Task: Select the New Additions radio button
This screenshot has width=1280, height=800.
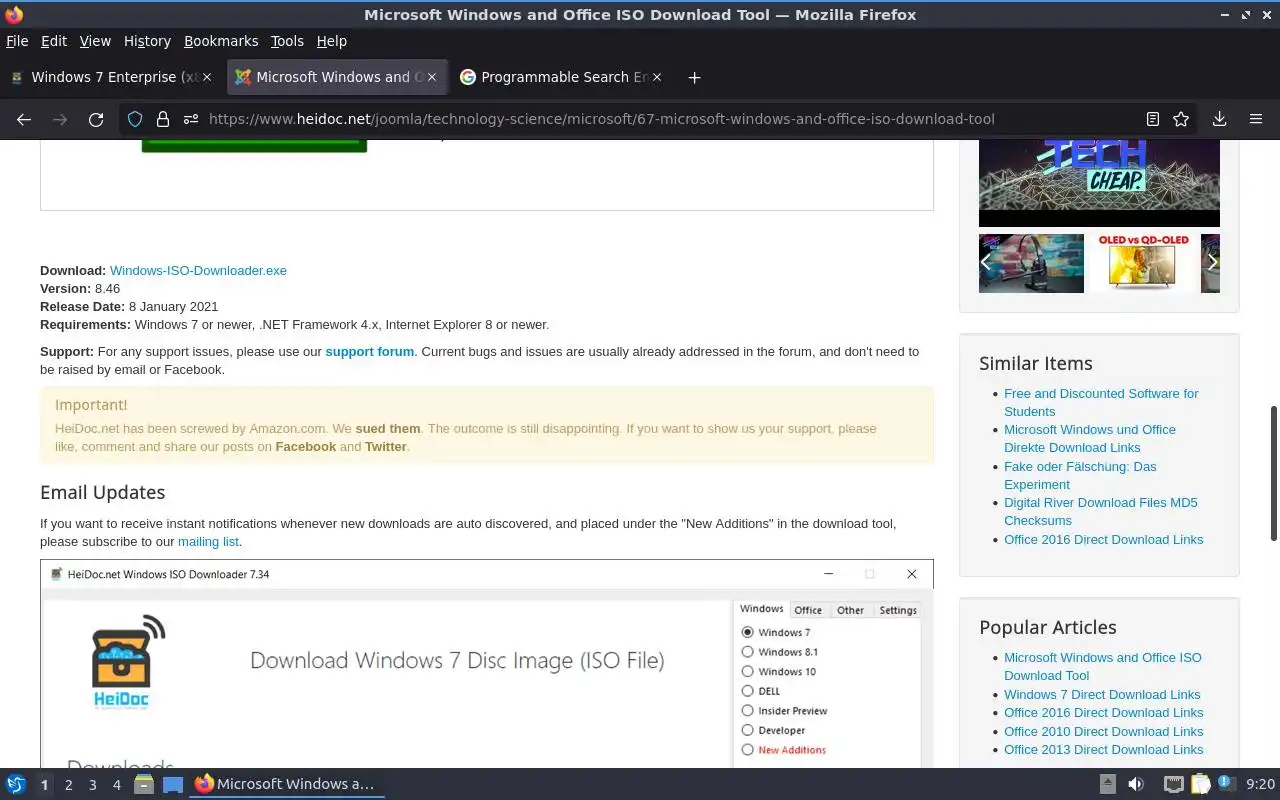Action: click(747, 750)
